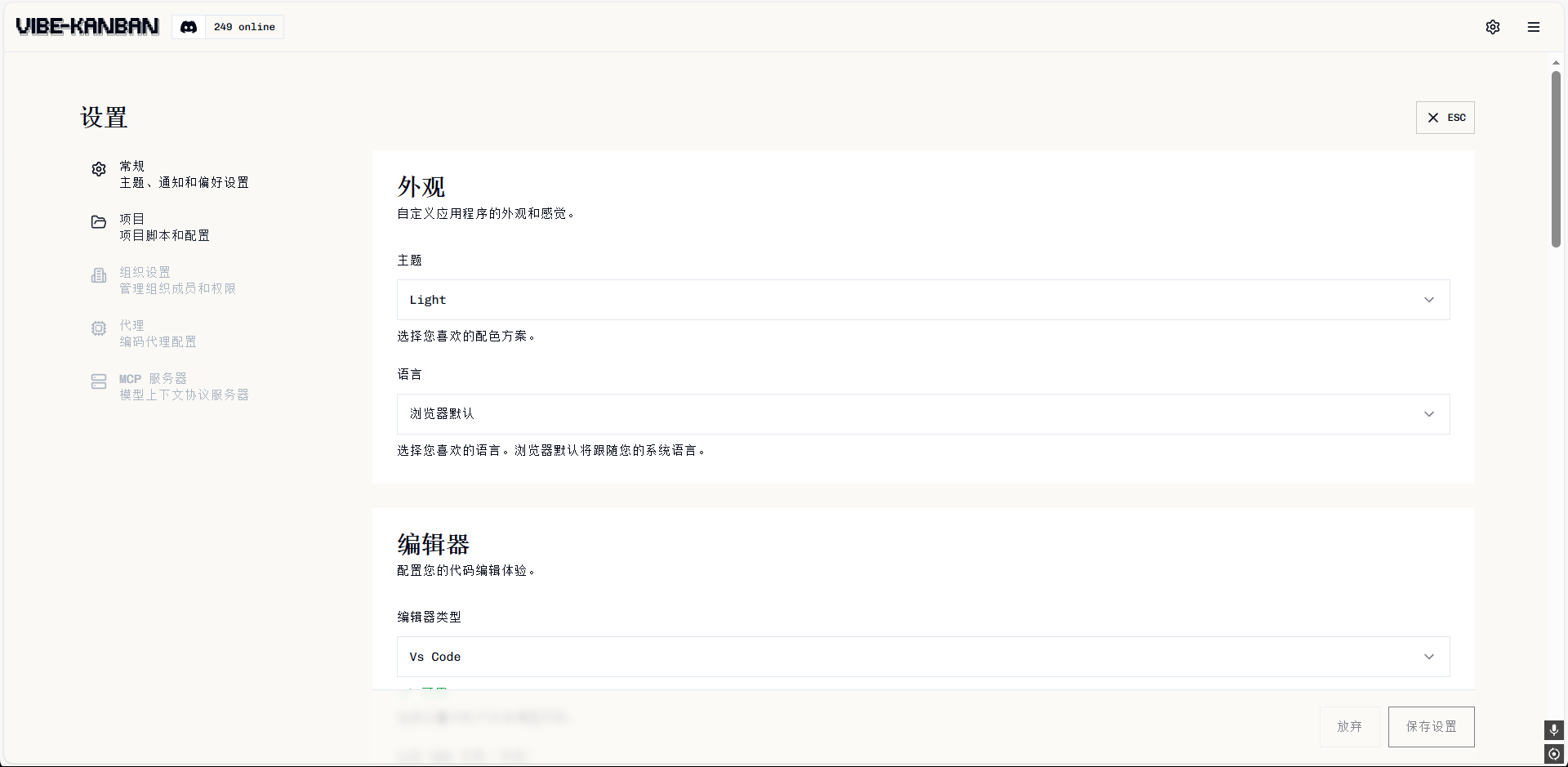
Task: Click the 249 online counter
Action: (244, 27)
